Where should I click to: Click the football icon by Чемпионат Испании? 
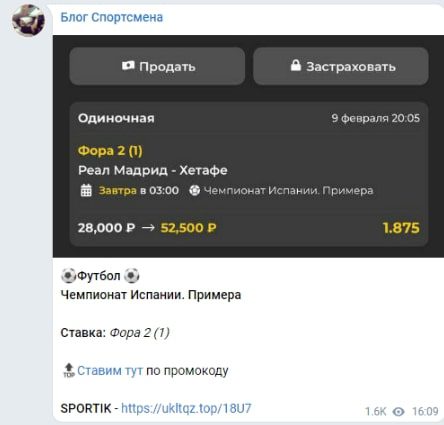[194, 190]
